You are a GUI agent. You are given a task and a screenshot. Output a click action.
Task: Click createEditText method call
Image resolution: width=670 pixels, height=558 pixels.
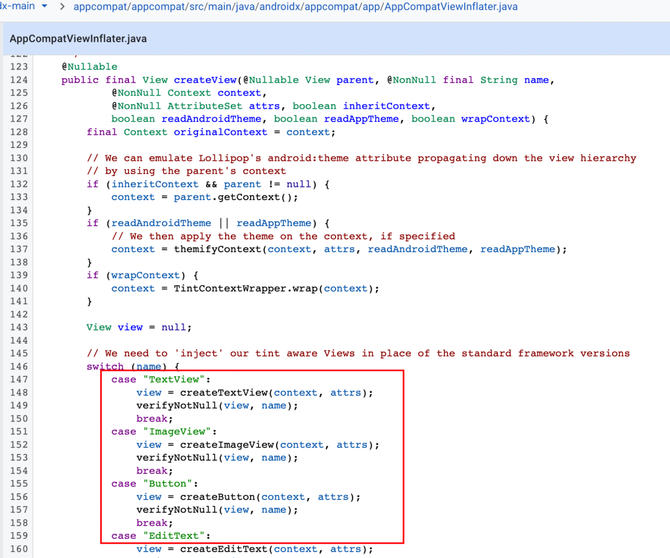click(212, 548)
